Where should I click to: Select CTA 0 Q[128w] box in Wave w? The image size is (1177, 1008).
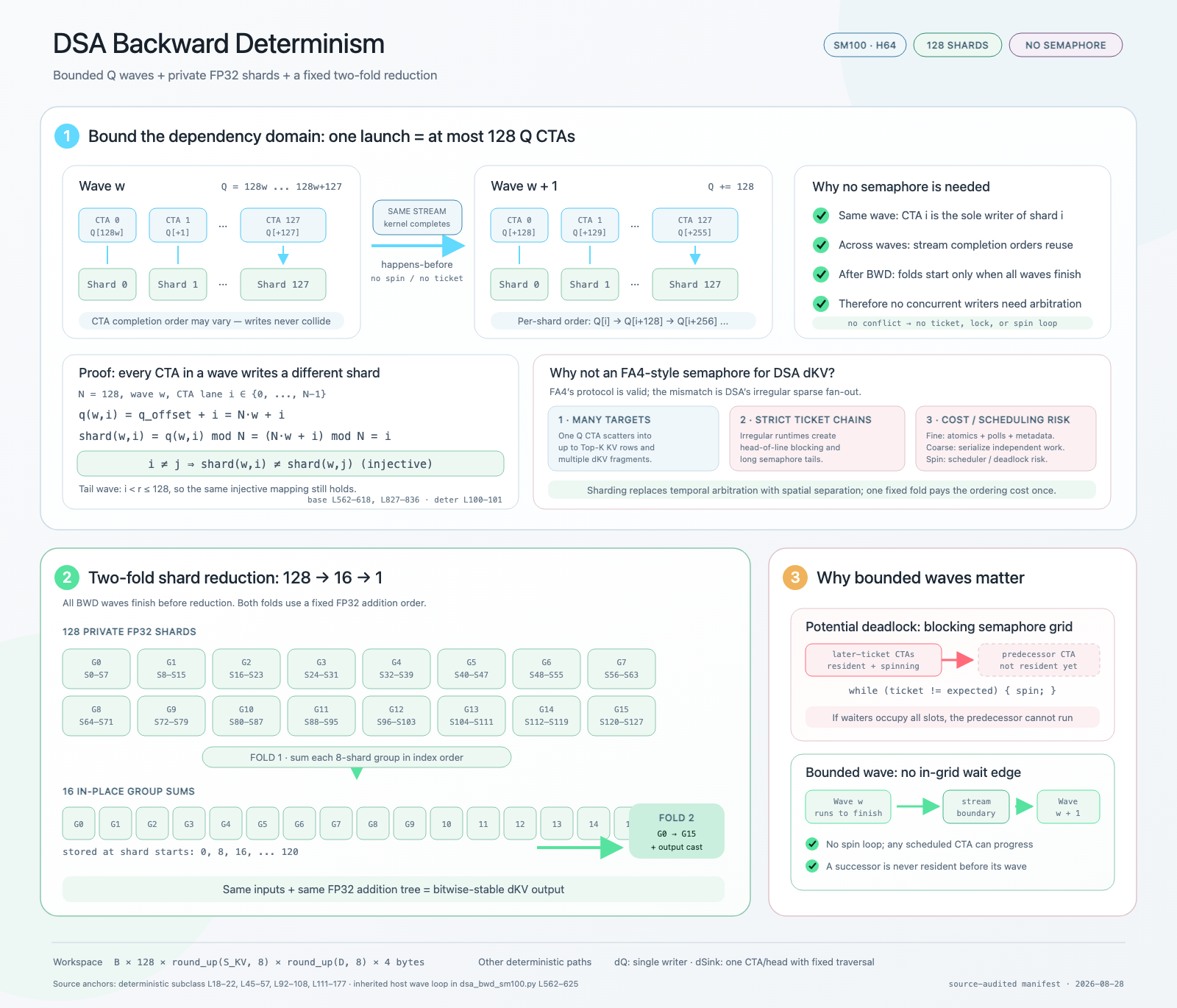click(x=107, y=226)
